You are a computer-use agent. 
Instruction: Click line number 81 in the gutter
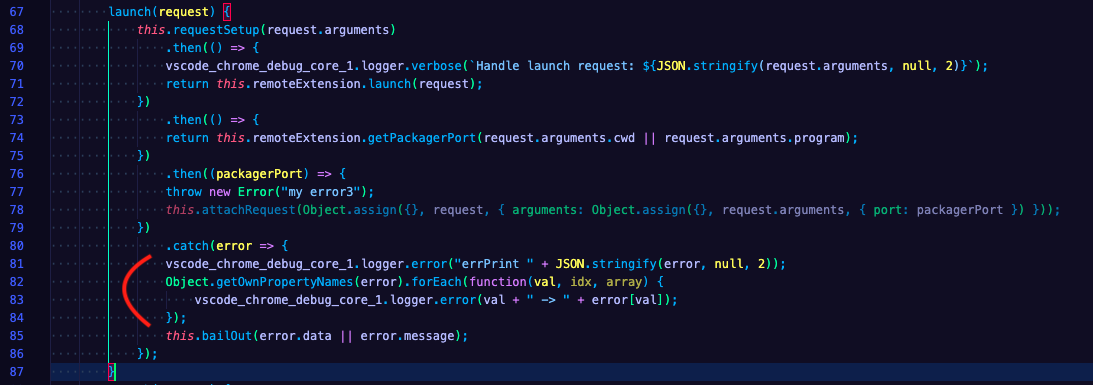coord(16,264)
